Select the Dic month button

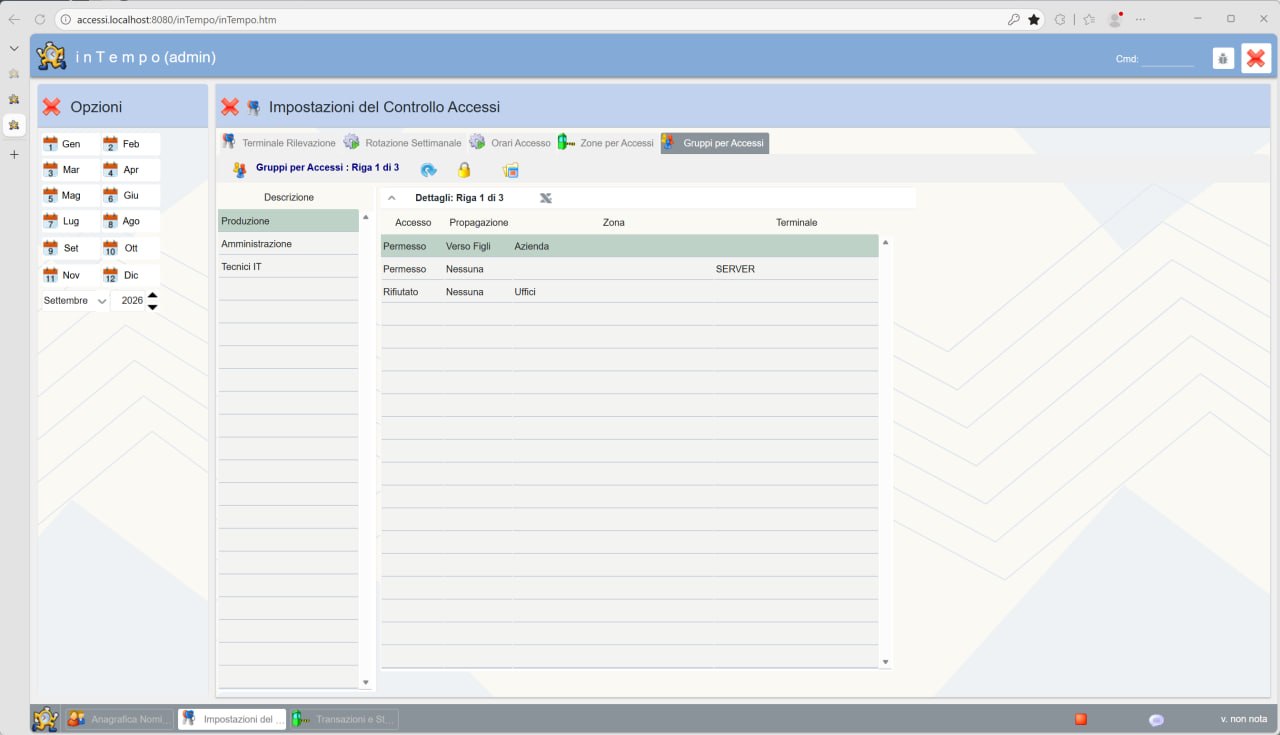(130, 275)
